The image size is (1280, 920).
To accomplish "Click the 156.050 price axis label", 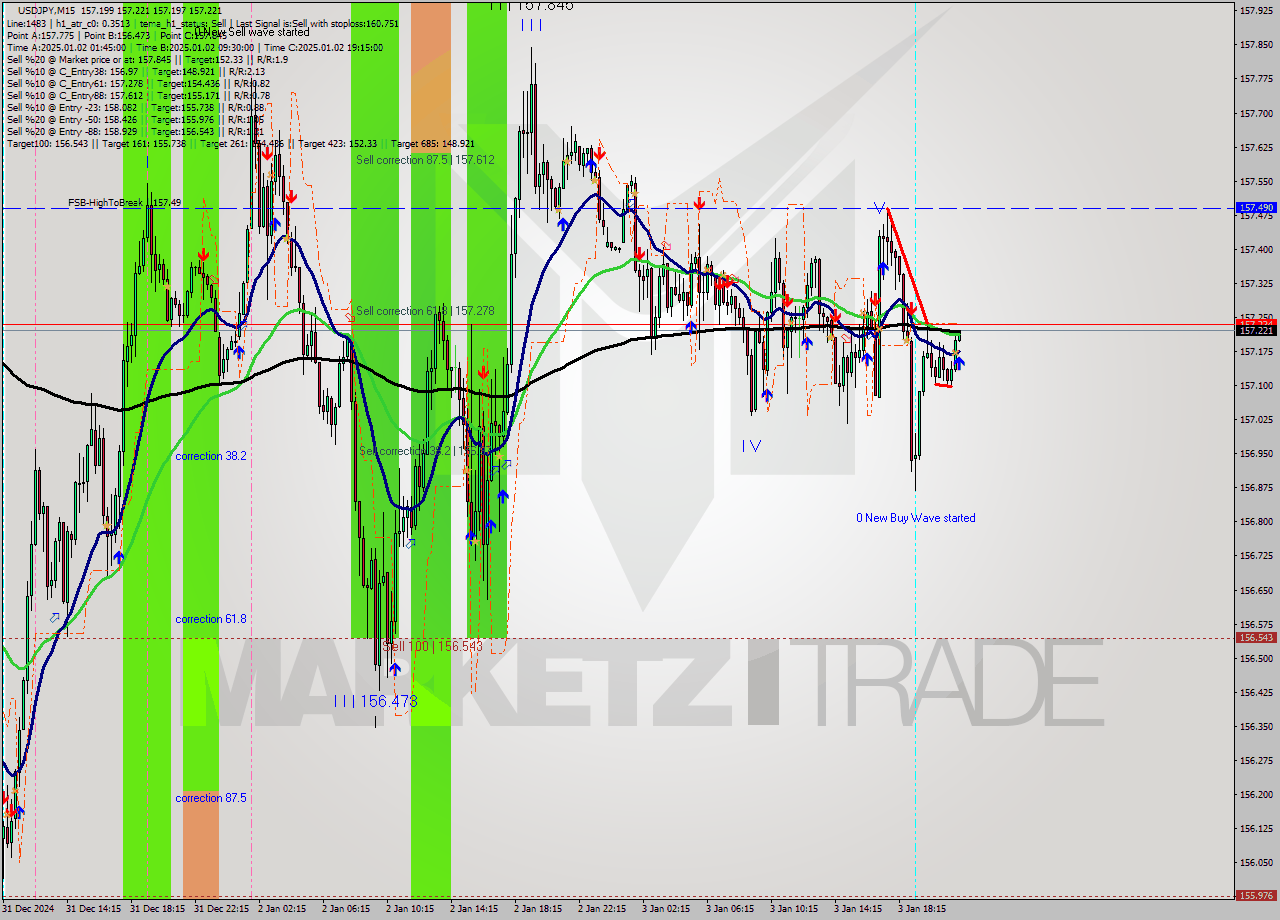I will [1256, 862].
